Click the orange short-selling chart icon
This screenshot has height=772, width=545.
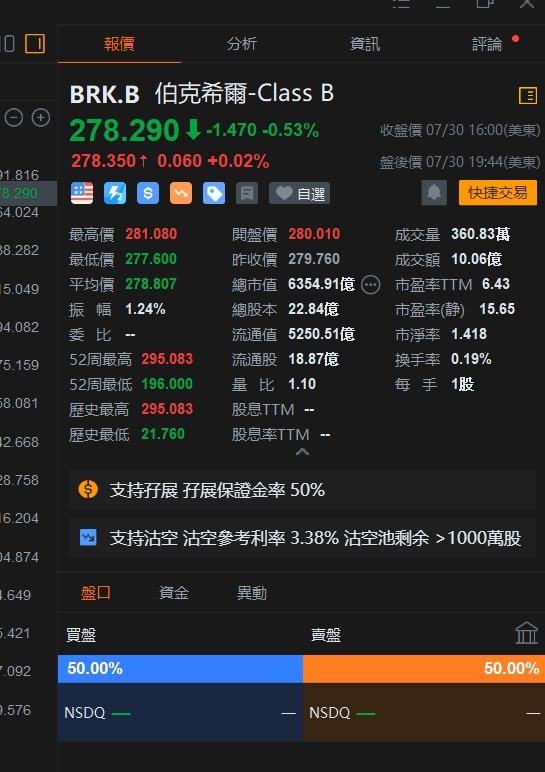coord(181,193)
